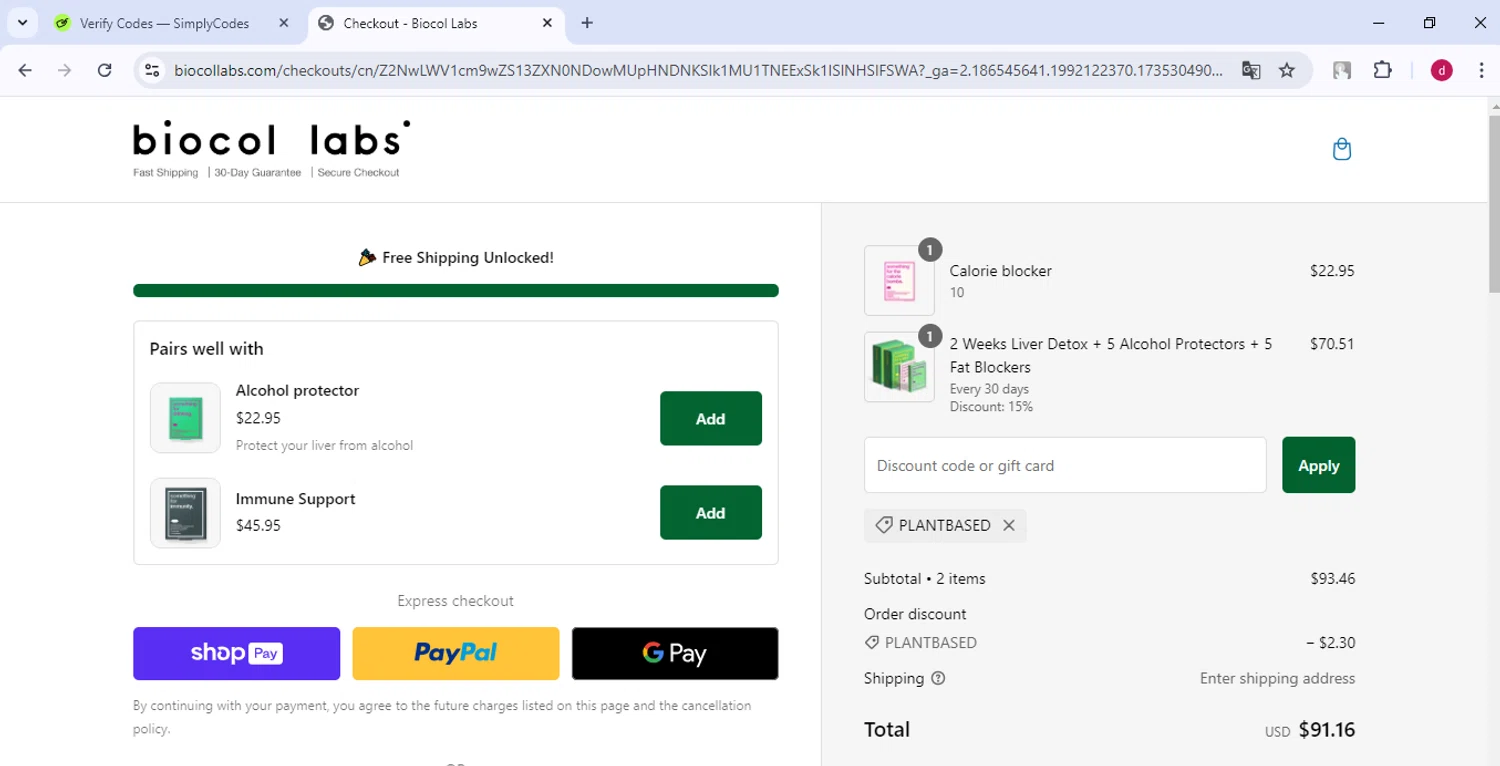The image size is (1500, 766).
Task: Click the Calorie blocker product thumbnail
Action: (899, 281)
